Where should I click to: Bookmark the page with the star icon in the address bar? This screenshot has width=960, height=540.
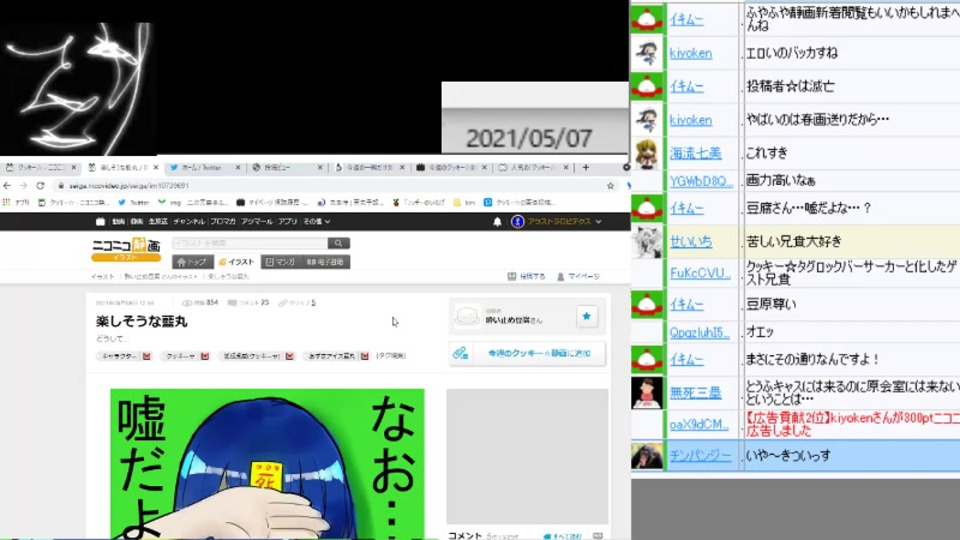click(x=610, y=186)
